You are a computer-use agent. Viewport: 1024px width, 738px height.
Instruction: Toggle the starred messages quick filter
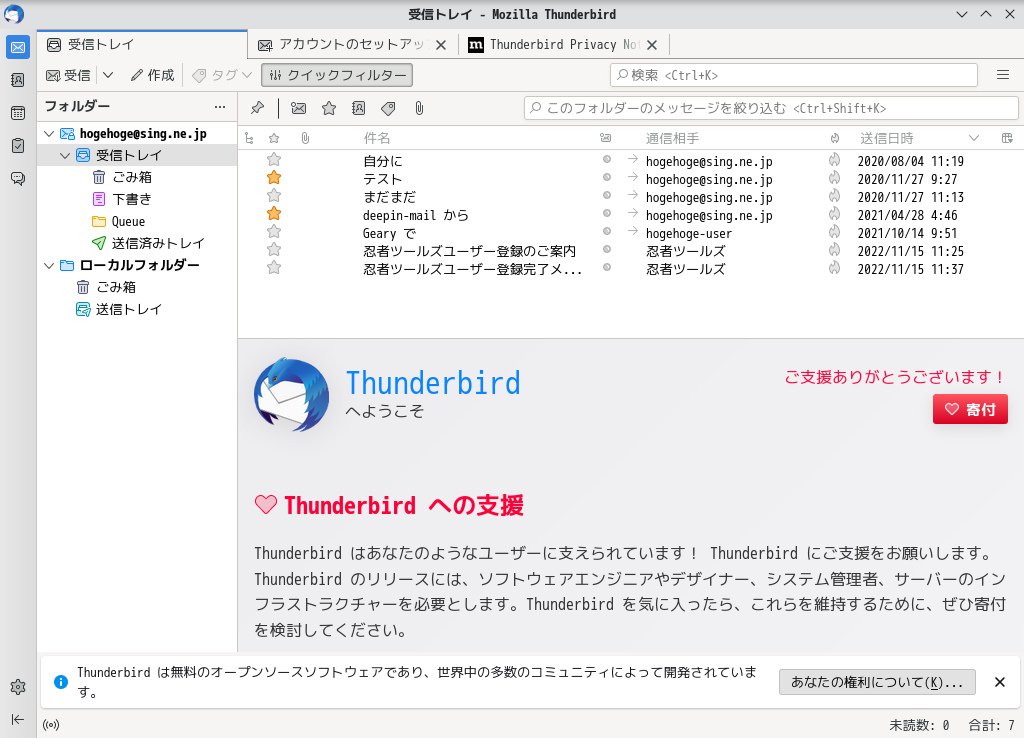pos(328,108)
